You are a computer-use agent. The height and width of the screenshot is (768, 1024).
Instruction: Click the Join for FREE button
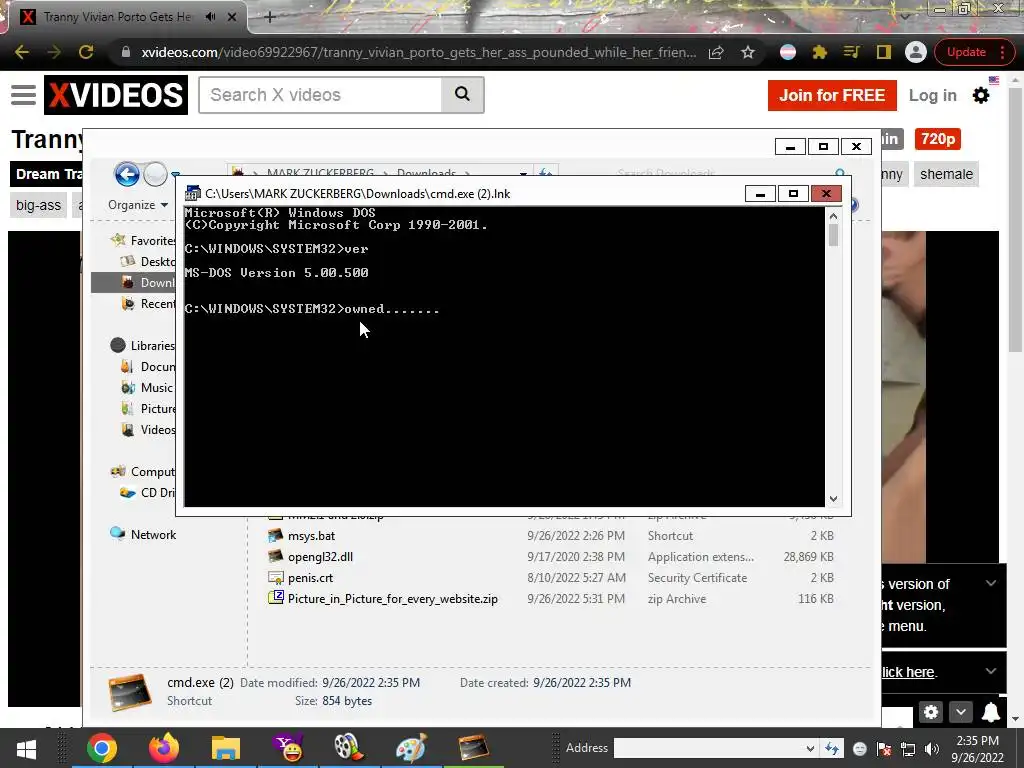832,95
